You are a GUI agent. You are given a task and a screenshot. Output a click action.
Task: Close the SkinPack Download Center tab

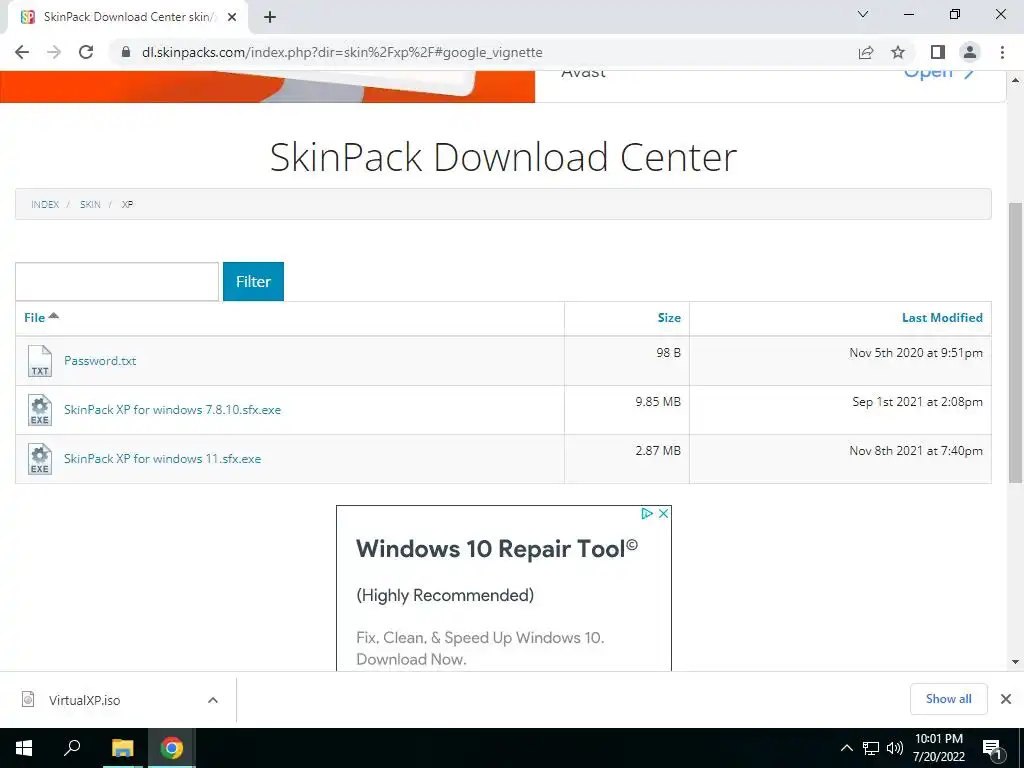click(232, 17)
